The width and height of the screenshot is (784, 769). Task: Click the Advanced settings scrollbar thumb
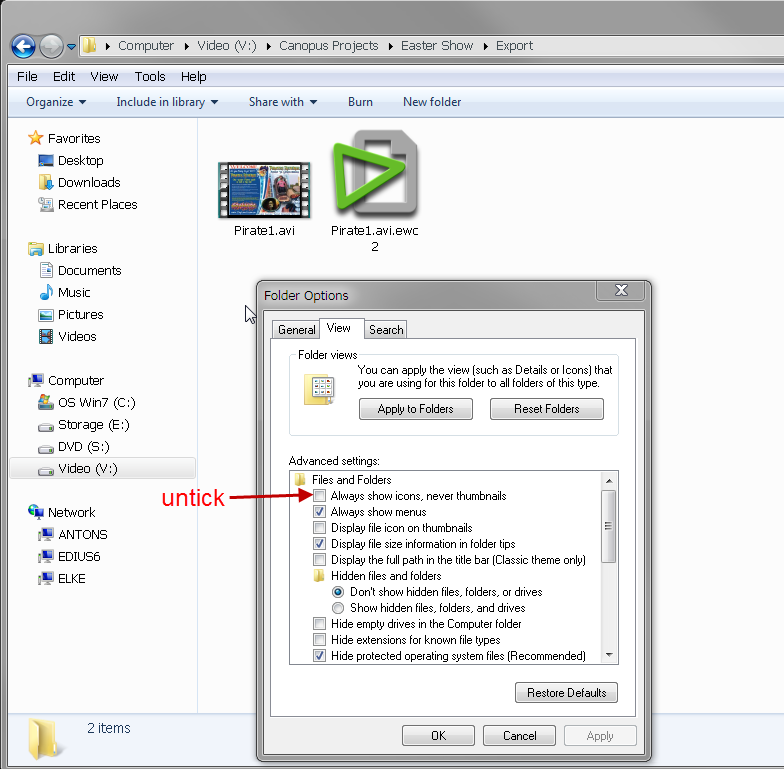(x=608, y=526)
